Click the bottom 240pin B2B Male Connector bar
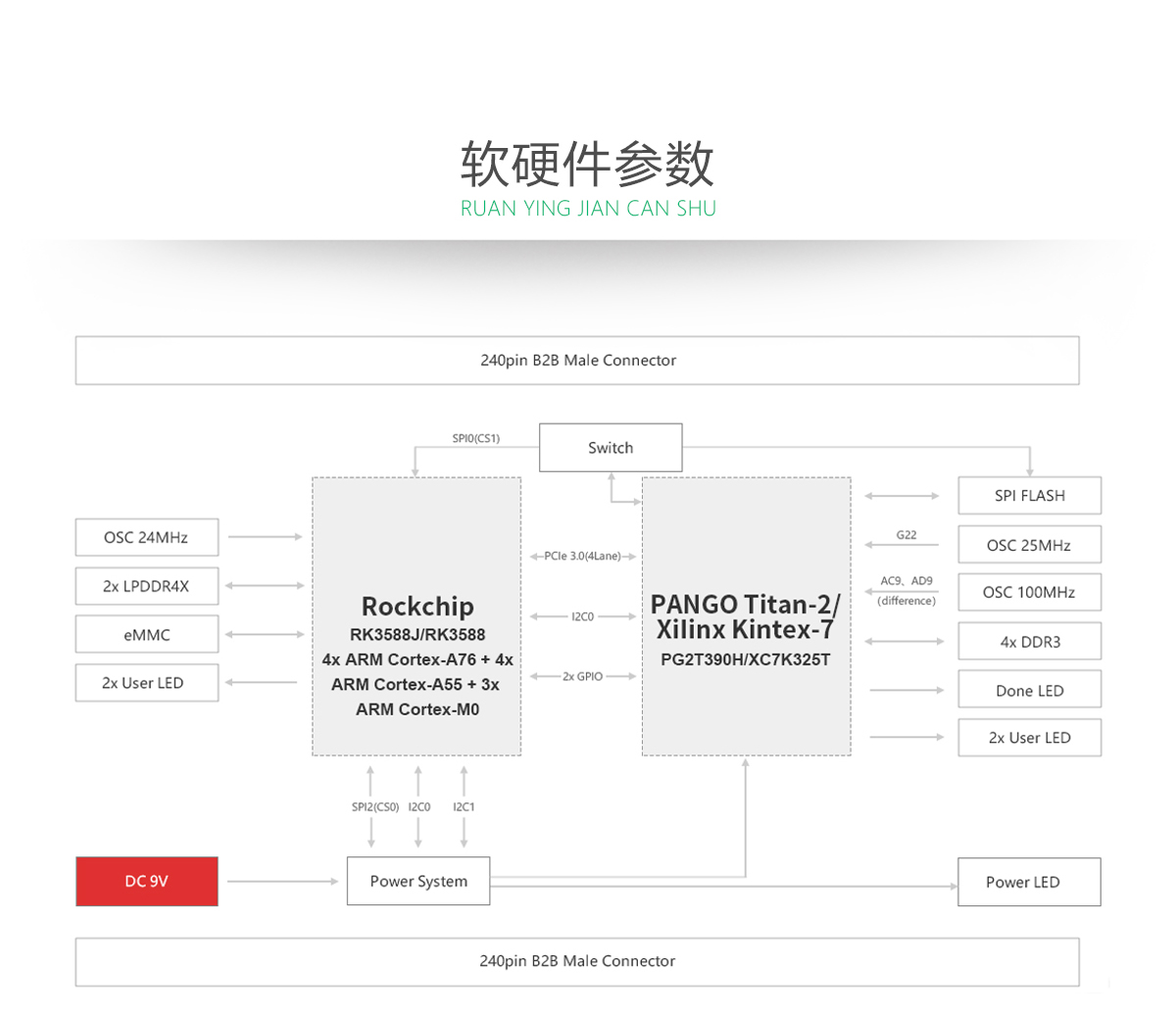Screen dimensions: 1176x1020 pos(577,961)
